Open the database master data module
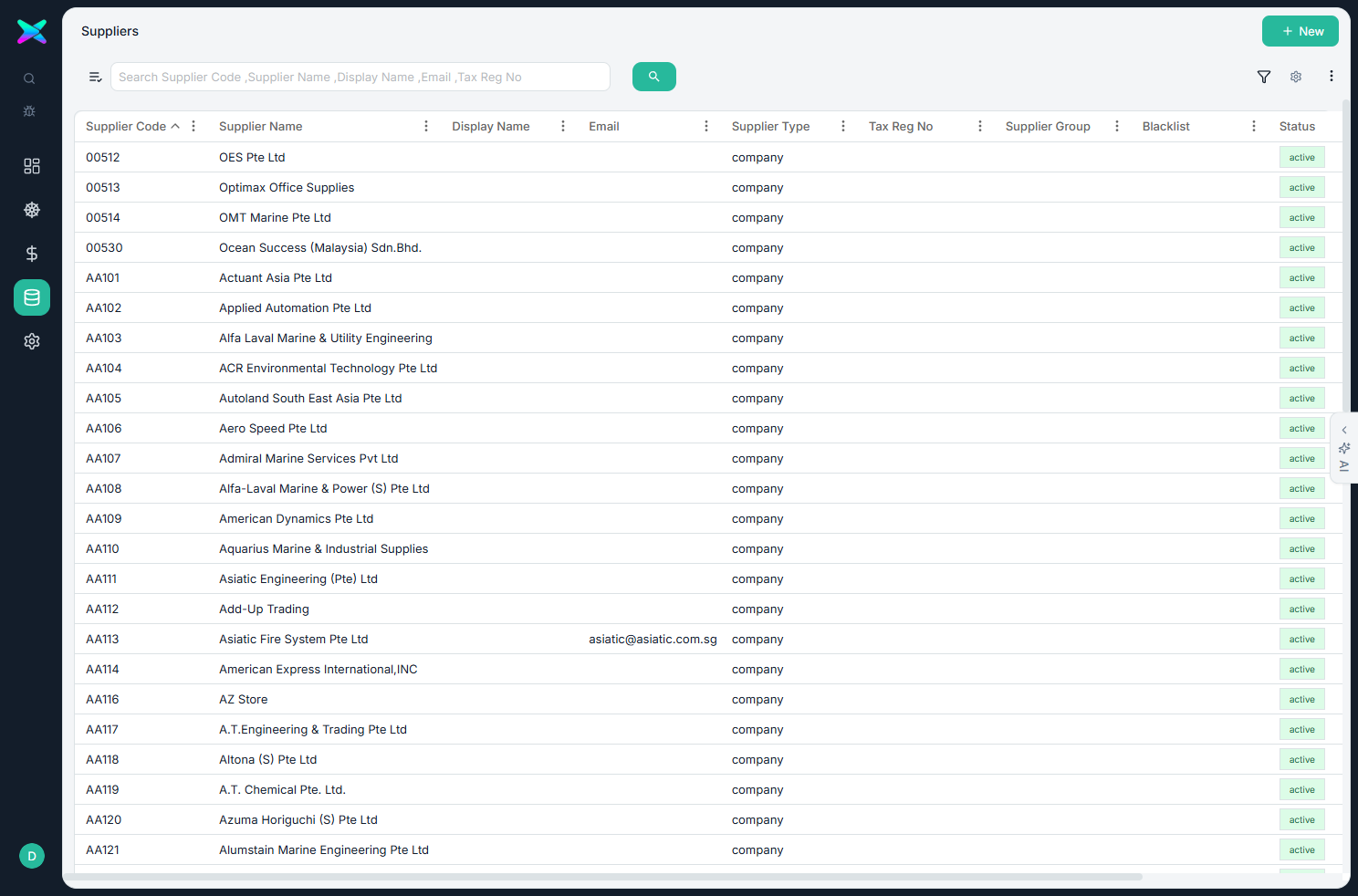Image resolution: width=1358 pixels, height=896 pixels. coord(32,297)
